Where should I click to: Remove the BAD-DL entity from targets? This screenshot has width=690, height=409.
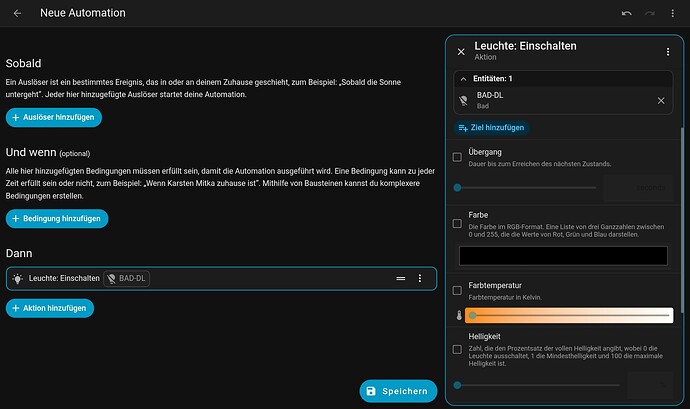661,101
